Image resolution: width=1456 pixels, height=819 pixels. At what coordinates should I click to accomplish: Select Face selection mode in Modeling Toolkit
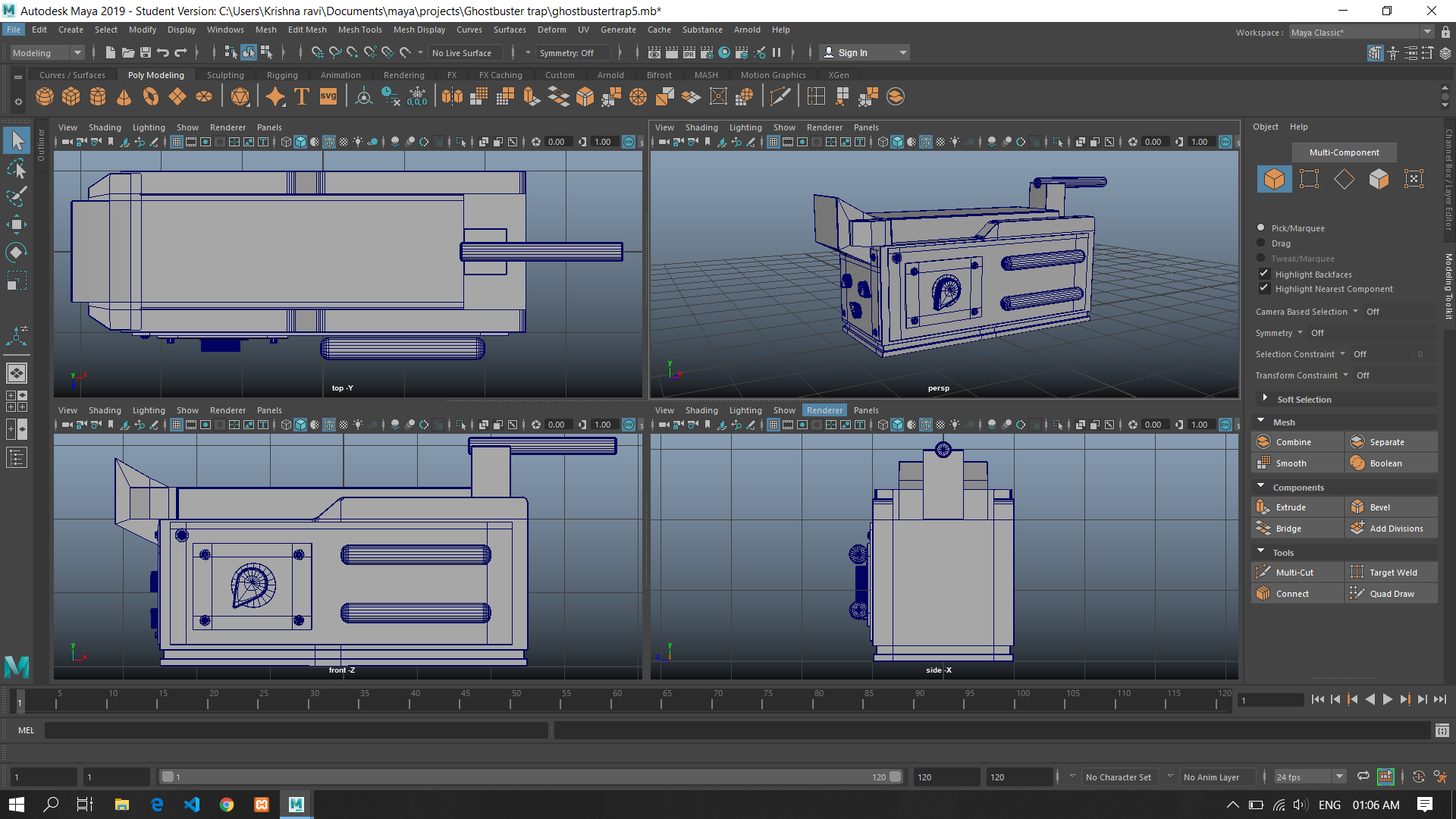(1379, 179)
